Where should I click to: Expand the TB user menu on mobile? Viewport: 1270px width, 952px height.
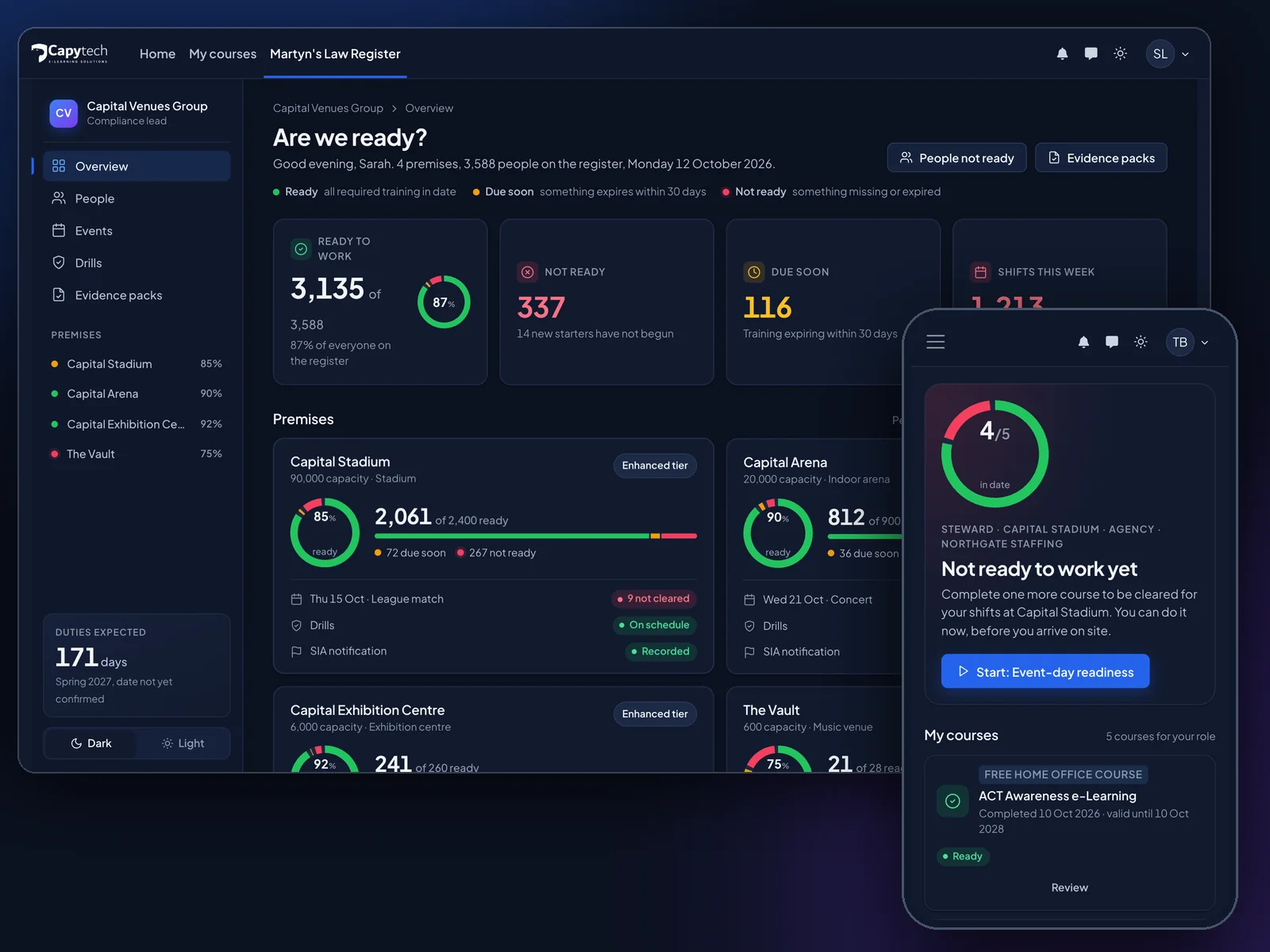1188,342
